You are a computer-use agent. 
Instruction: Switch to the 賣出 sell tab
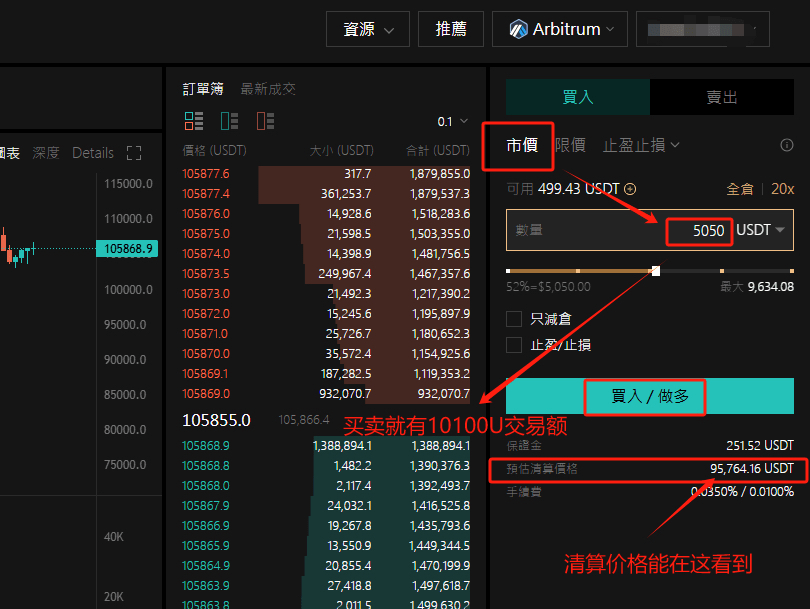click(722, 97)
